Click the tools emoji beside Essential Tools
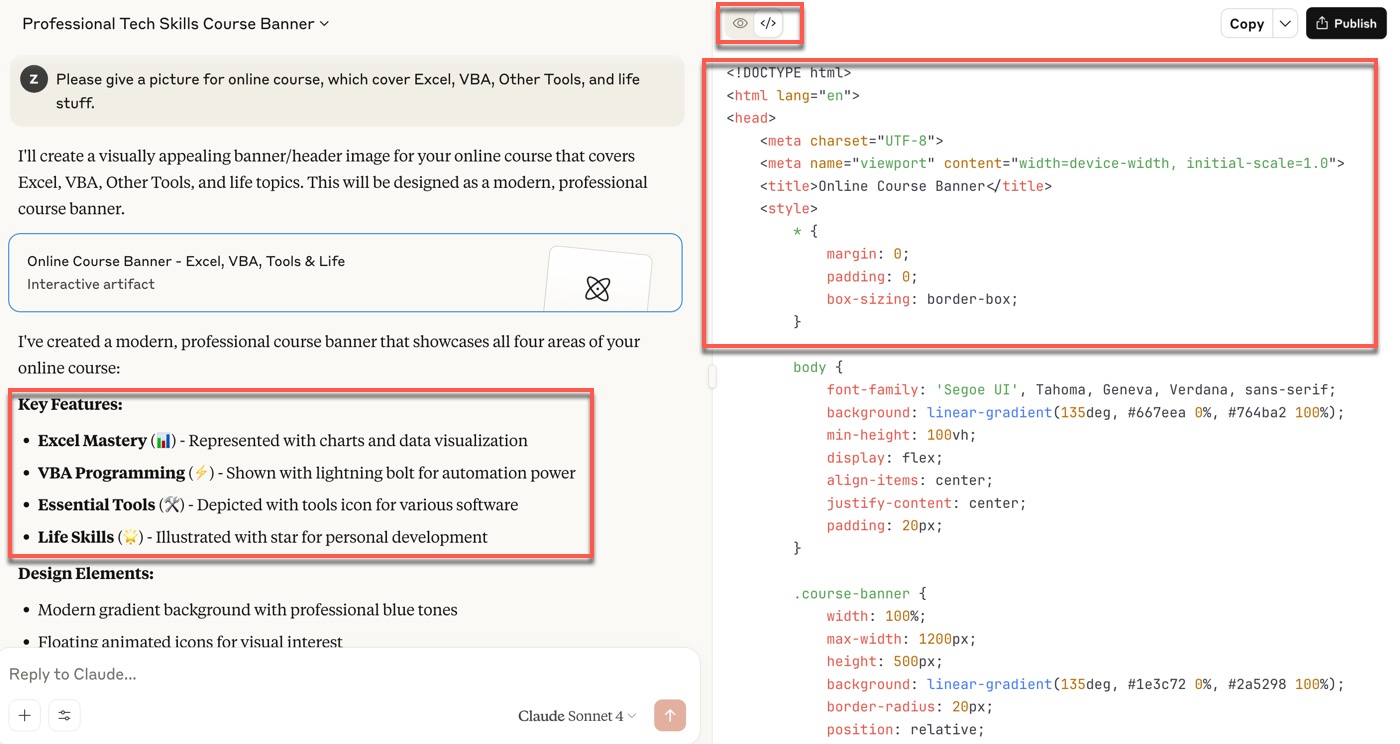This screenshot has width=1400, height=744. pos(172,505)
